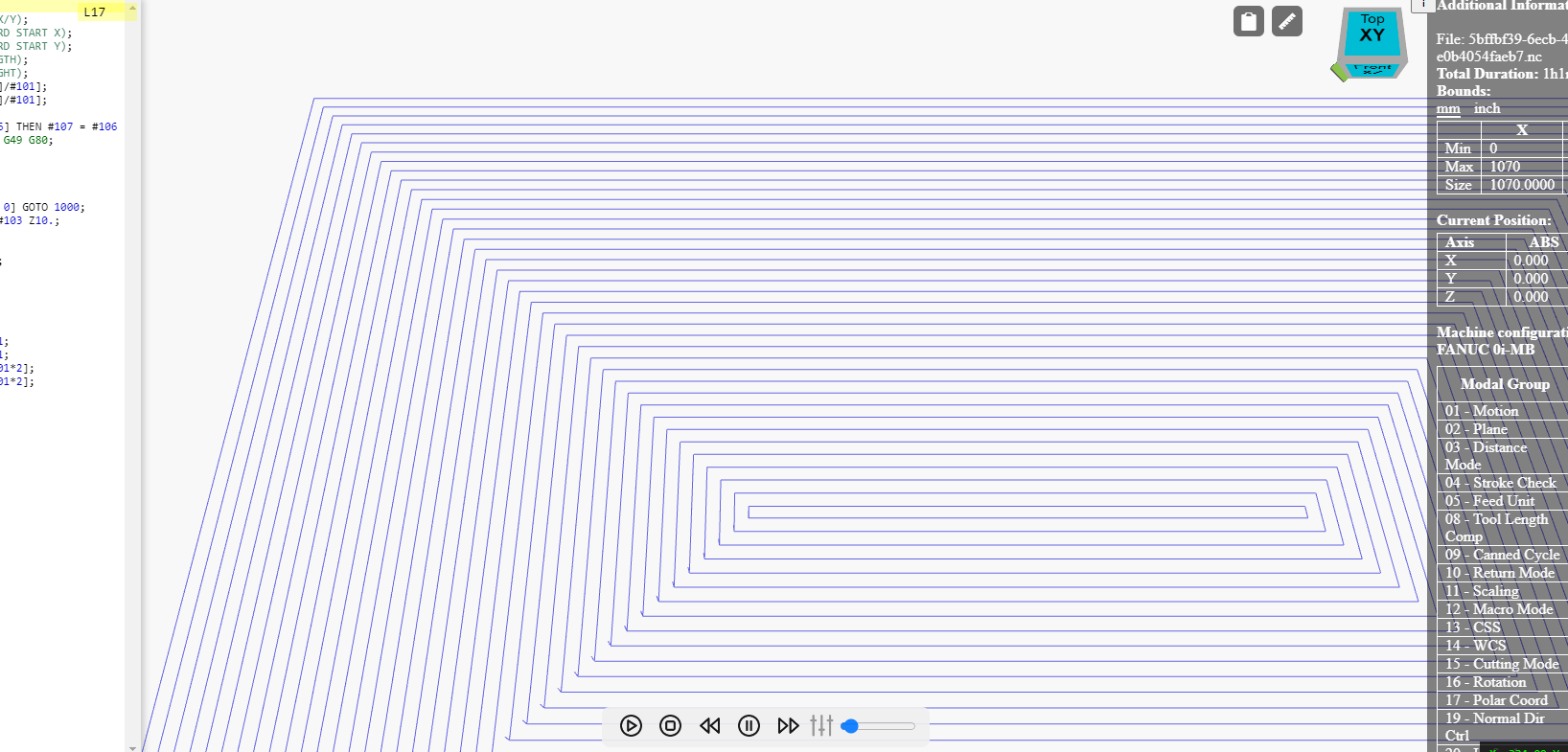Click the 09 - Canned Cycle row
Viewport: 1568px width, 752px height.
pos(1503,555)
